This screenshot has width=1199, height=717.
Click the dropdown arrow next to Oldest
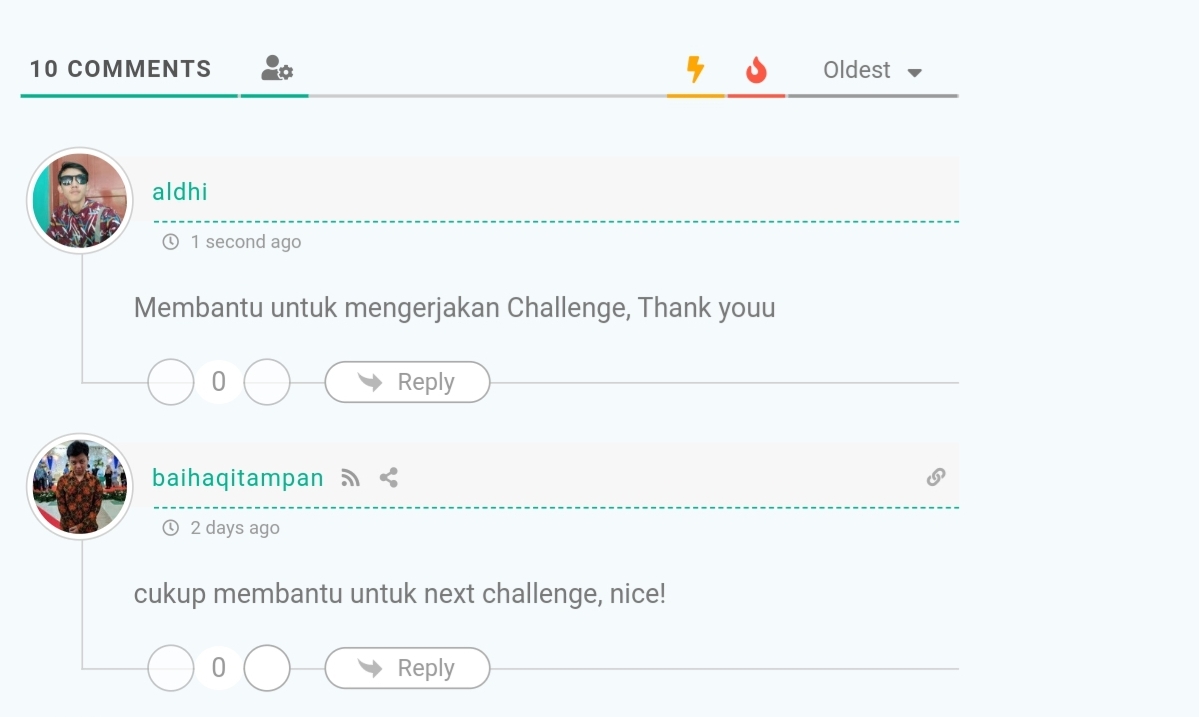[915, 73]
